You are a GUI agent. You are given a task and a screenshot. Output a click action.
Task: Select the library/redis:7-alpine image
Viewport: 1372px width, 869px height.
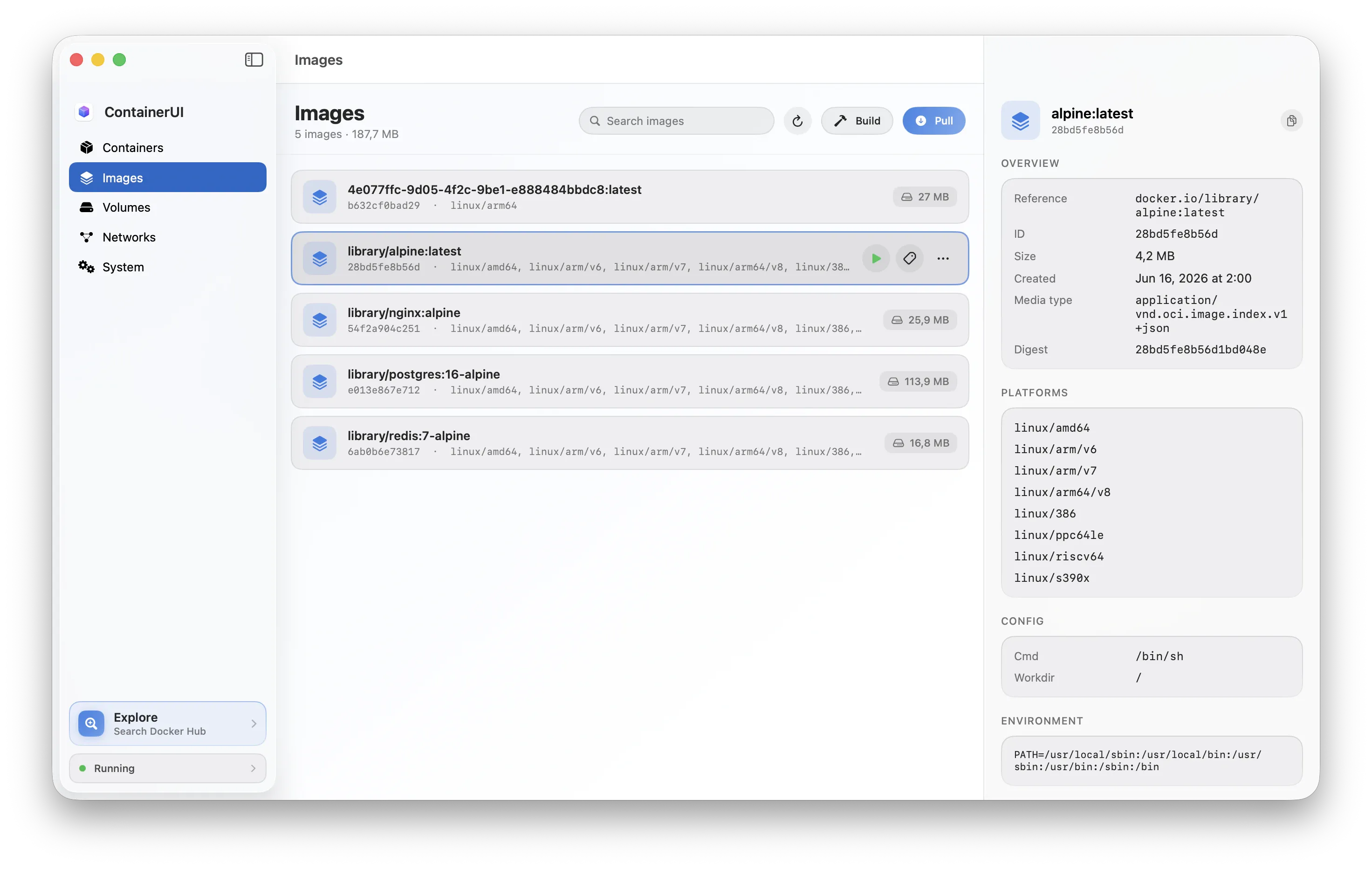pos(630,443)
